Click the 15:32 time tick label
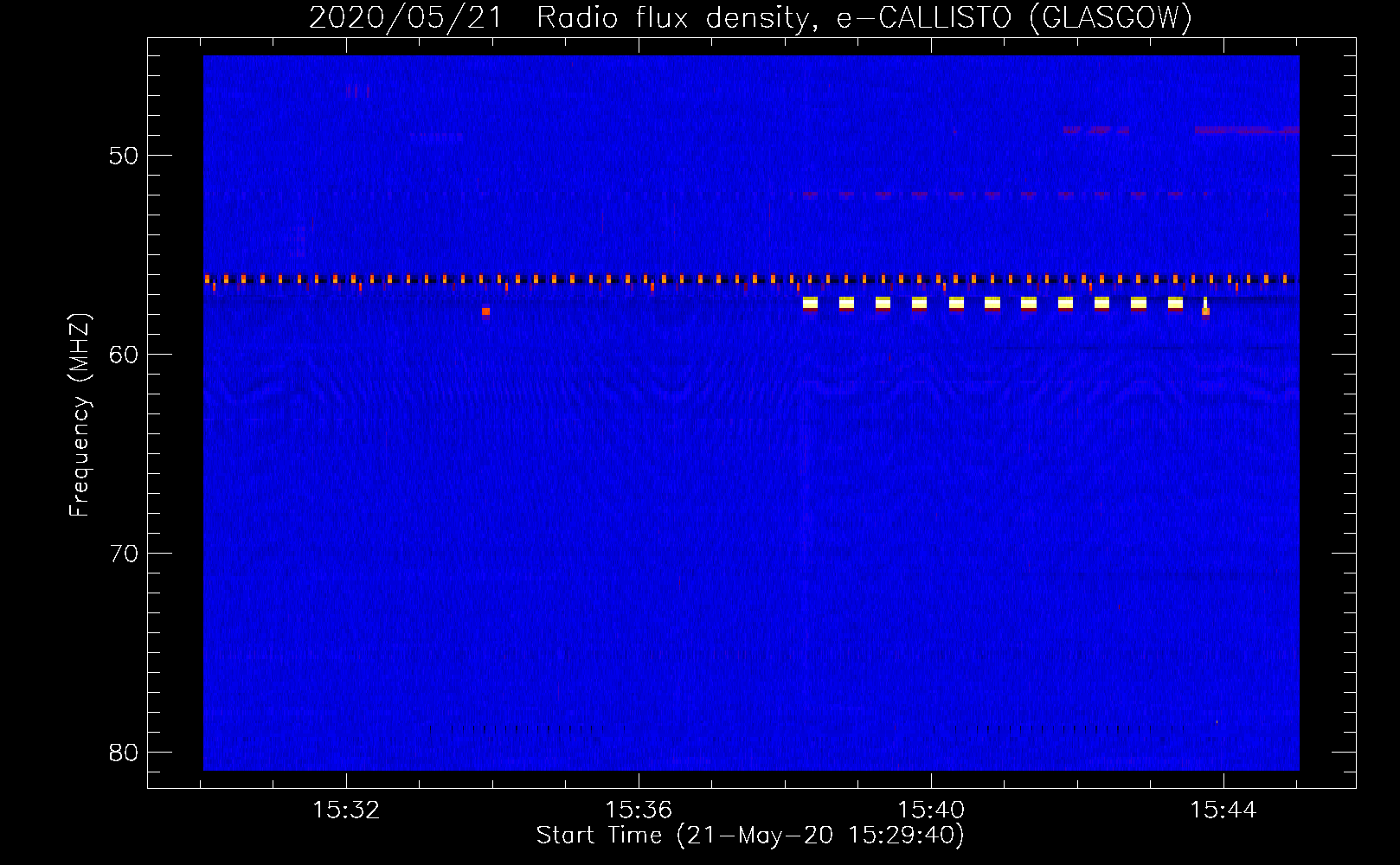 346,811
